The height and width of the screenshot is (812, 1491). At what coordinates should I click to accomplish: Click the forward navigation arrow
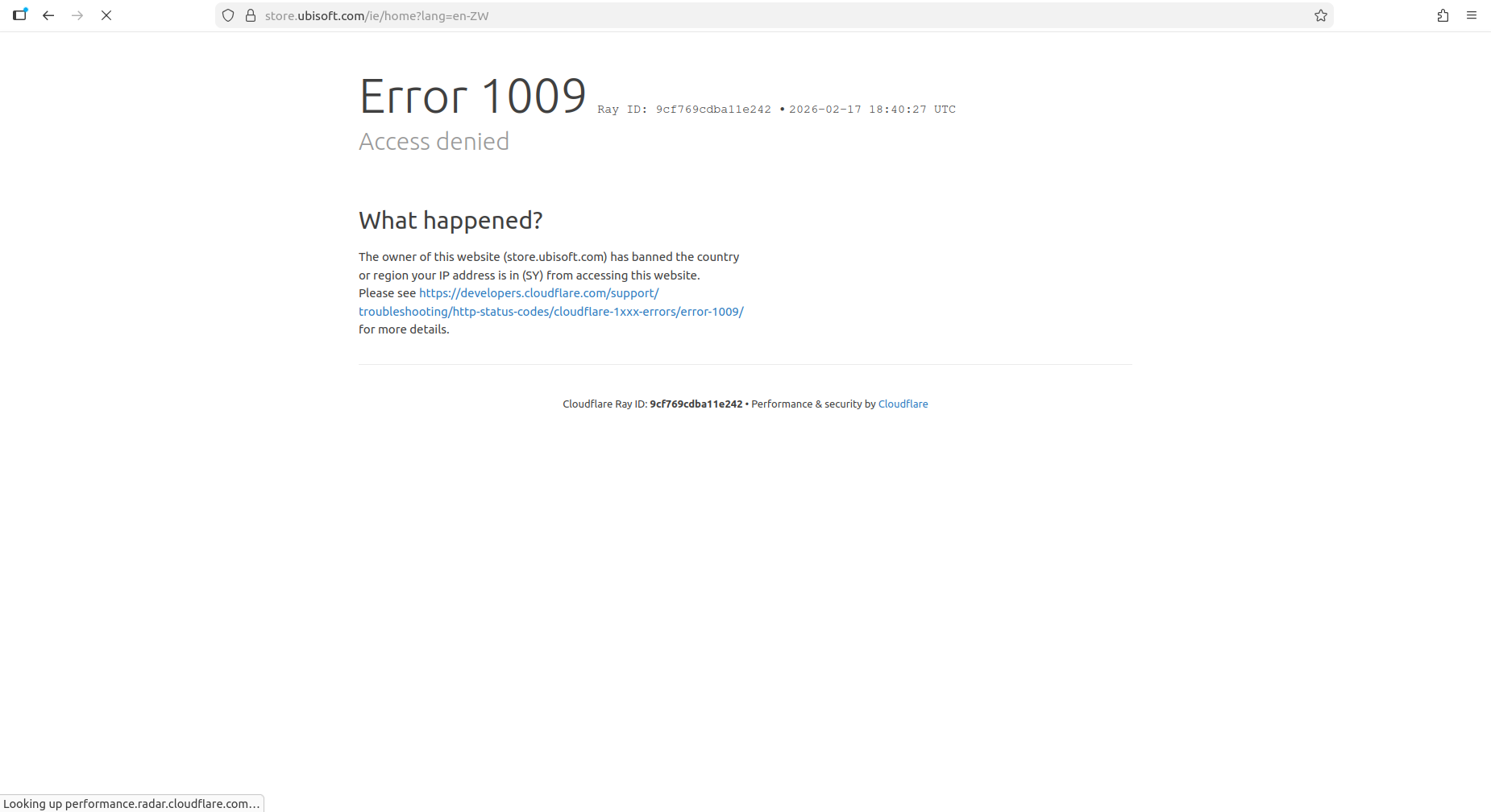[x=77, y=15]
